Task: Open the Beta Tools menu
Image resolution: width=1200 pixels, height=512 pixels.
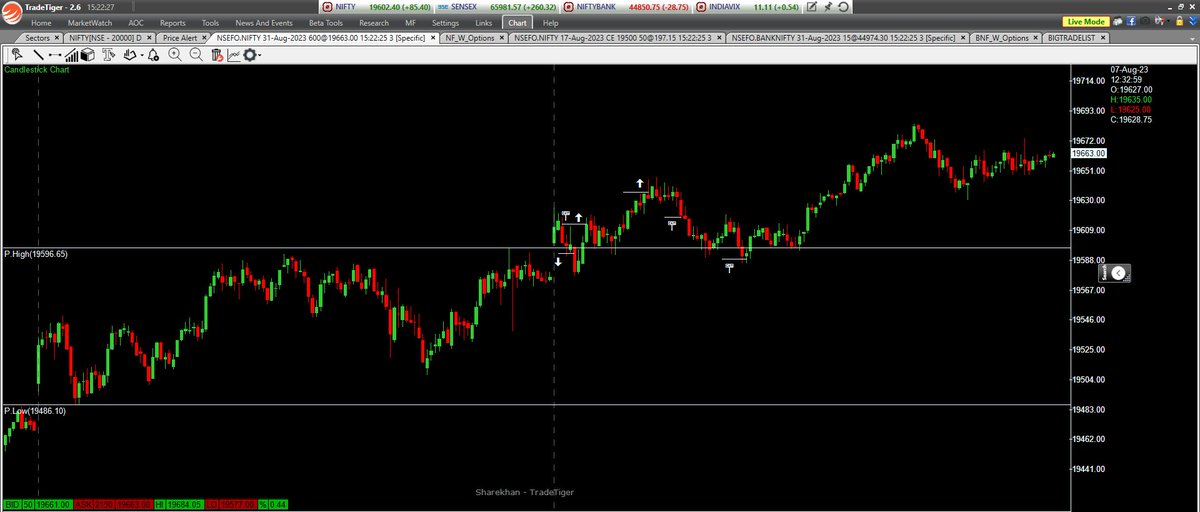Action: pyautogui.click(x=326, y=22)
